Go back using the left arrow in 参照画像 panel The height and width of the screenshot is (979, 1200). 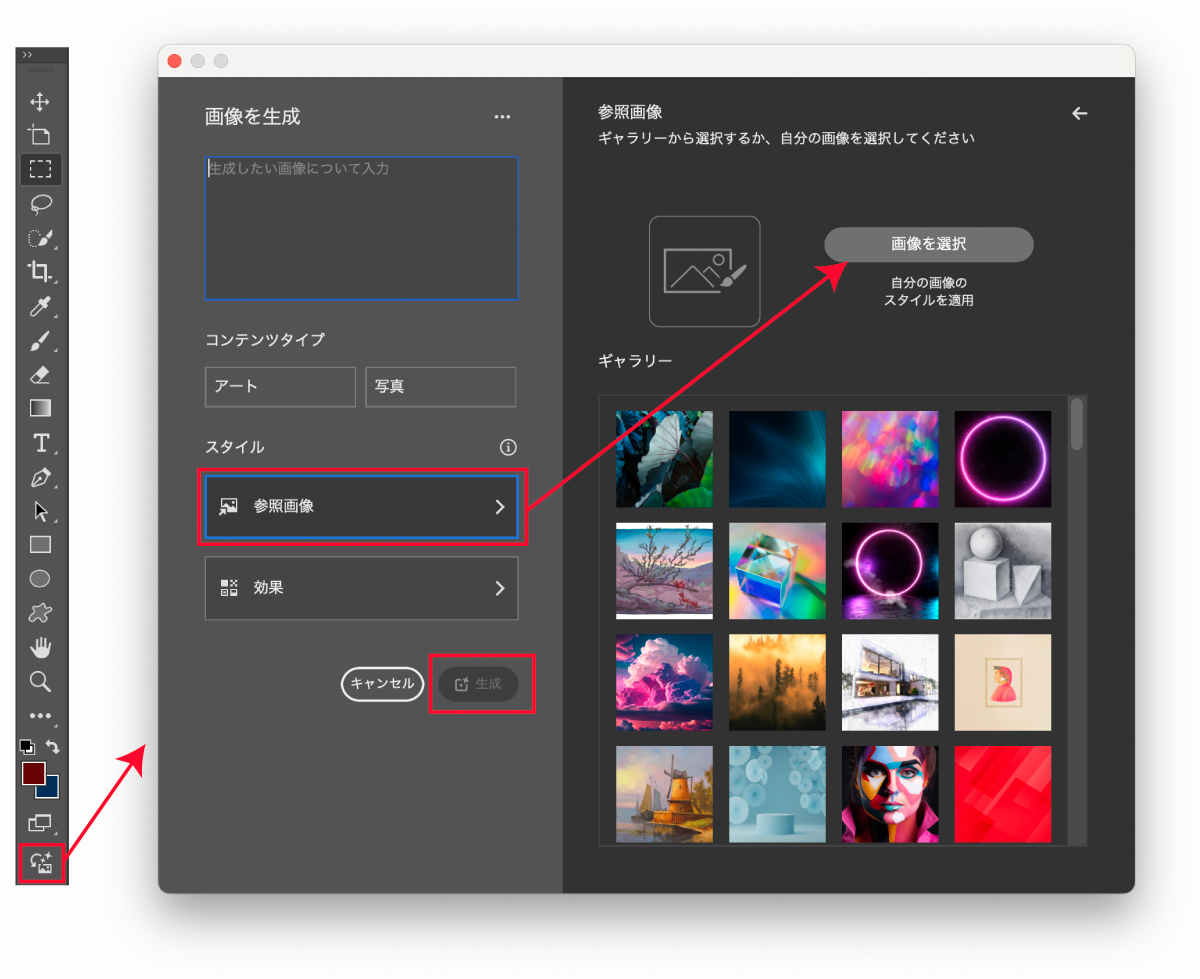tap(1079, 114)
